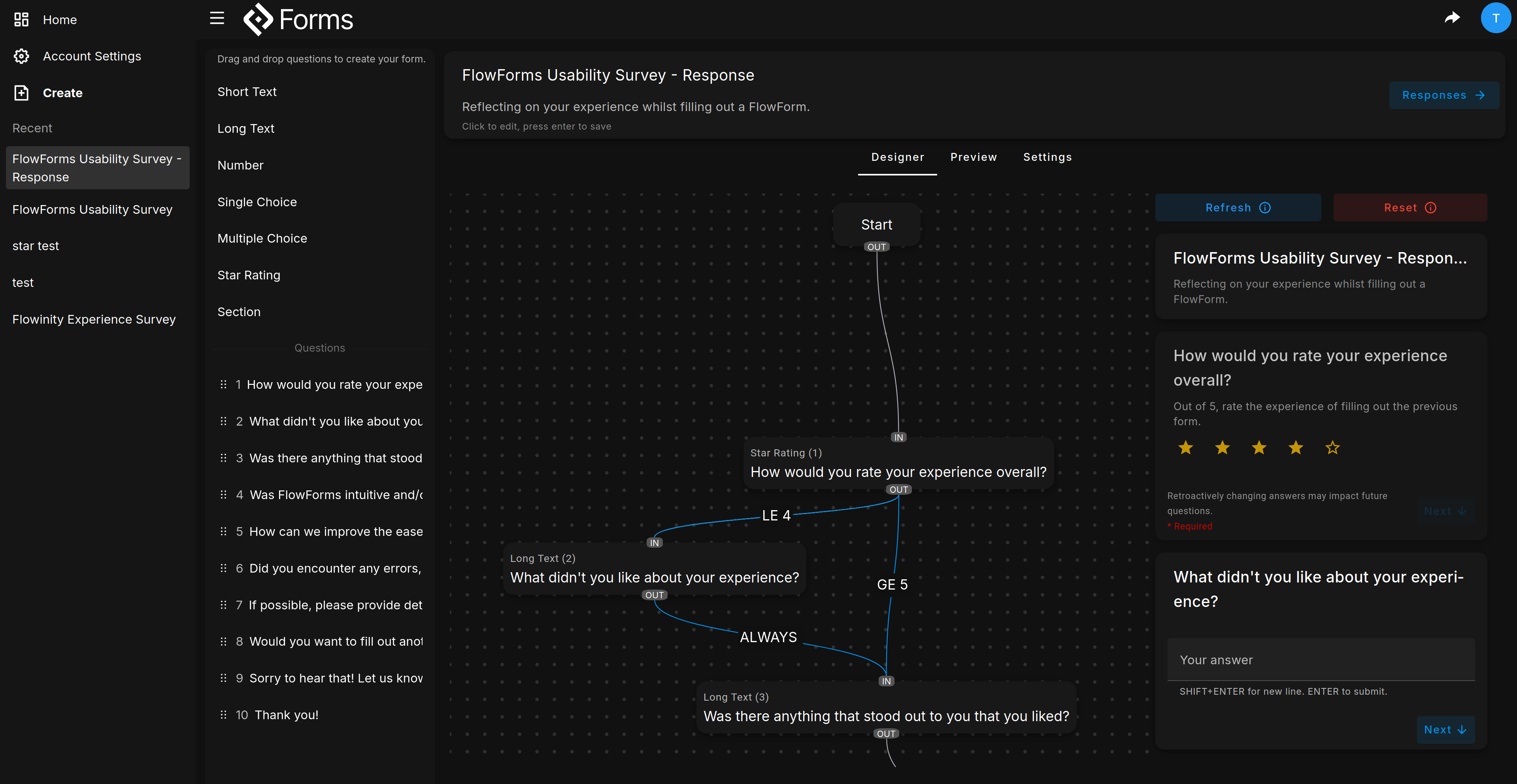Viewport: 1517px width, 784px height.
Task: Open the user avatar T menu
Action: click(x=1495, y=18)
